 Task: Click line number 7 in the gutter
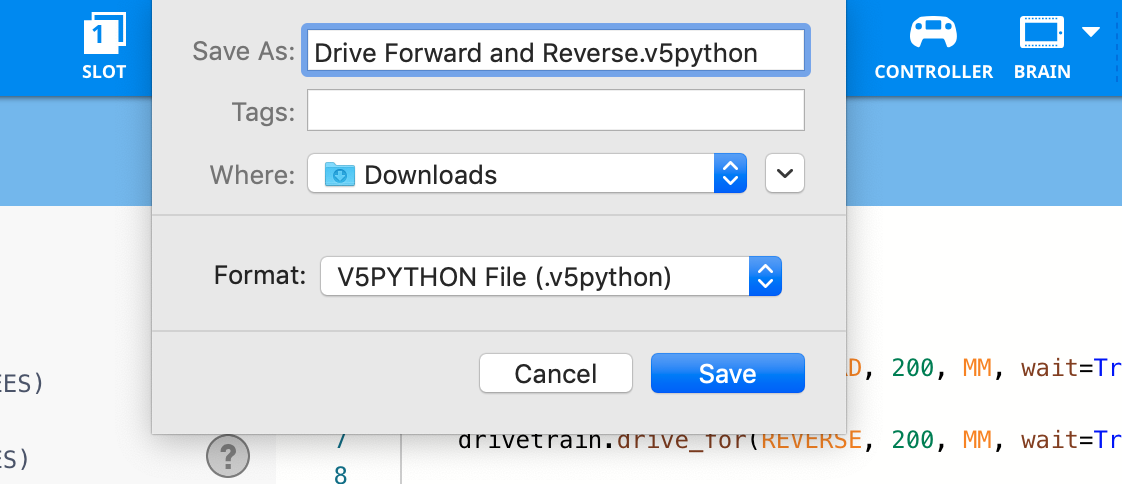coord(340,440)
